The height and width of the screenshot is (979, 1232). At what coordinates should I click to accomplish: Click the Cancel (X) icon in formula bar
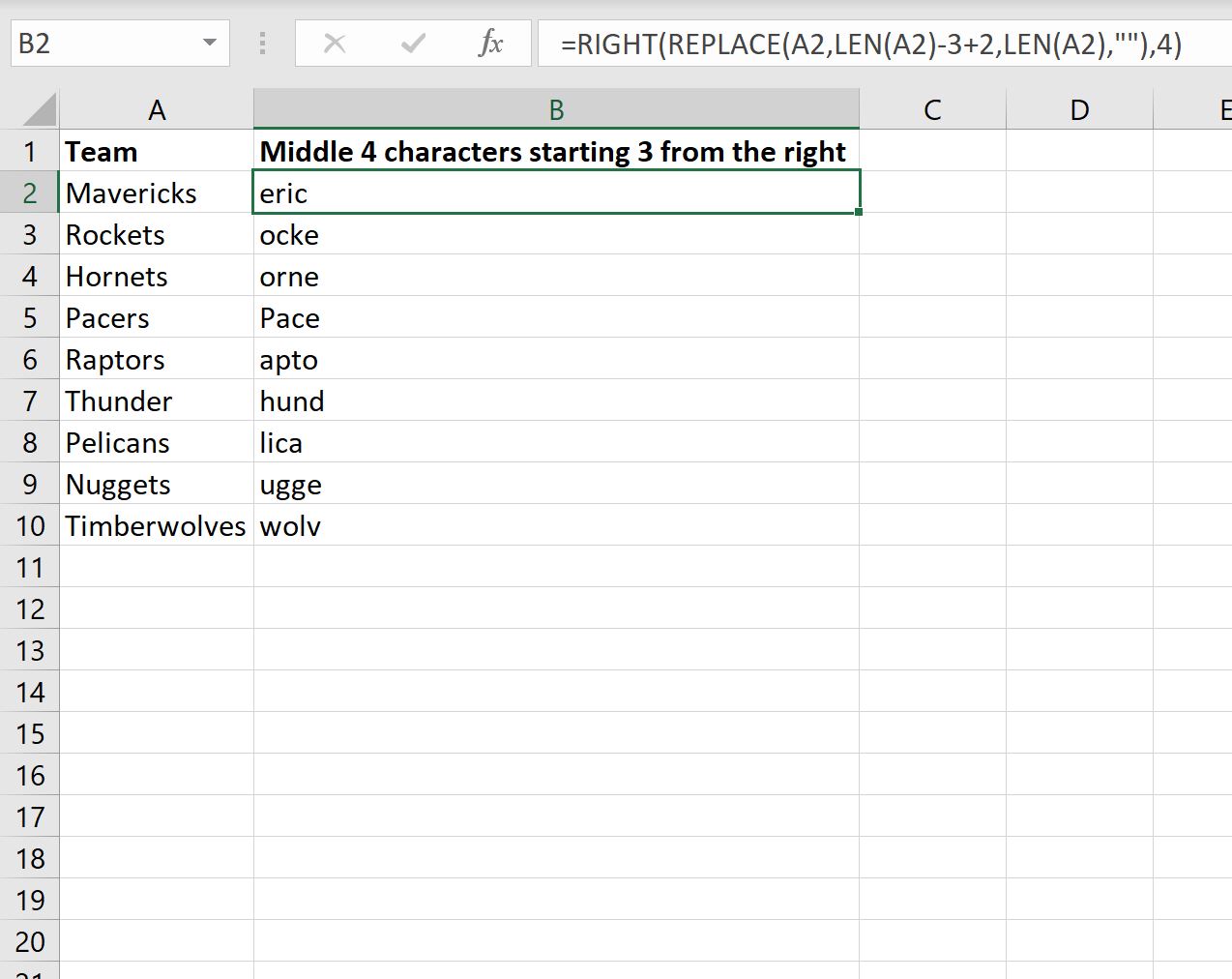coord(335,44)
